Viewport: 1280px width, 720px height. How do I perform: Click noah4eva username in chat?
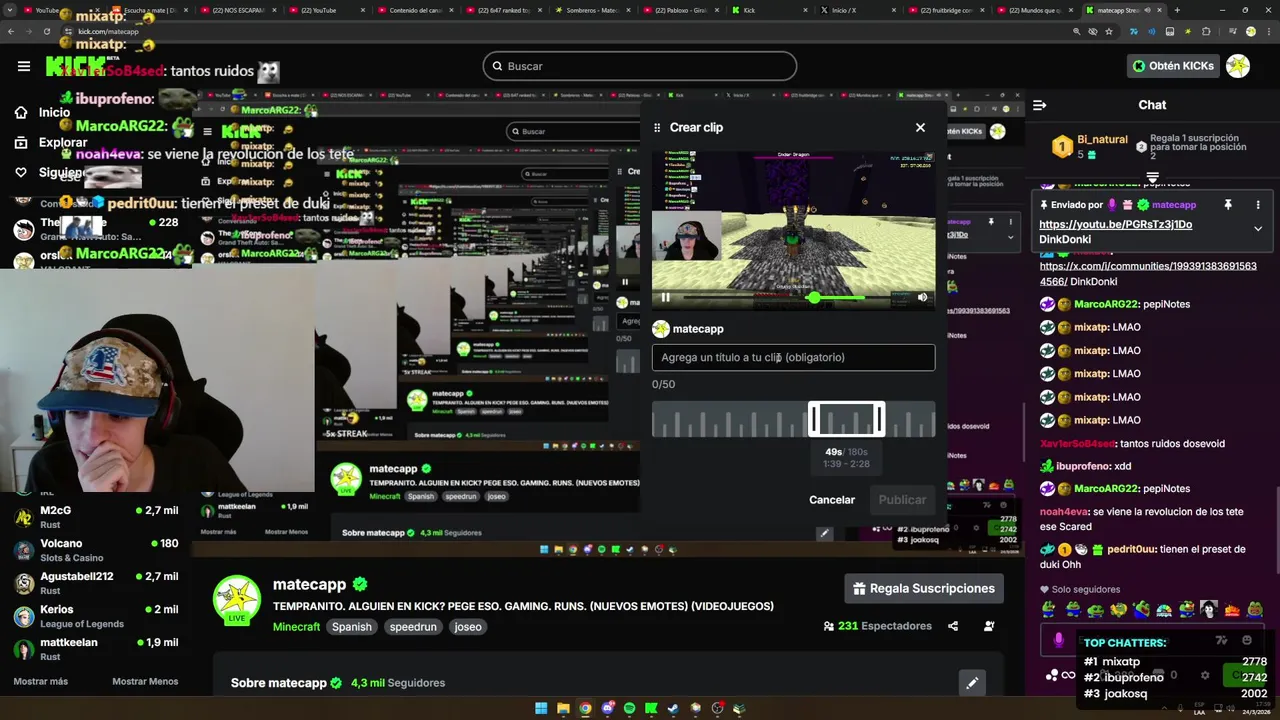1064,512
